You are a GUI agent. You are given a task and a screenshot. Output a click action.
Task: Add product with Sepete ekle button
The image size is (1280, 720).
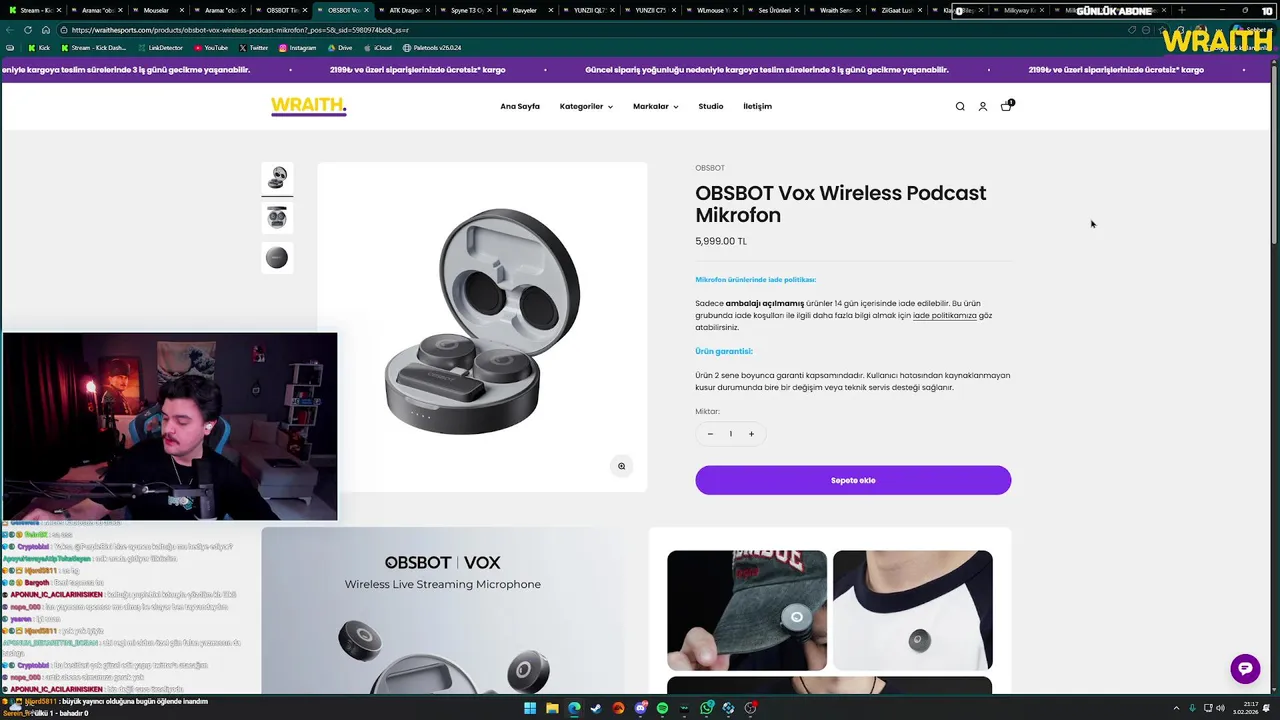click(853, 480)
